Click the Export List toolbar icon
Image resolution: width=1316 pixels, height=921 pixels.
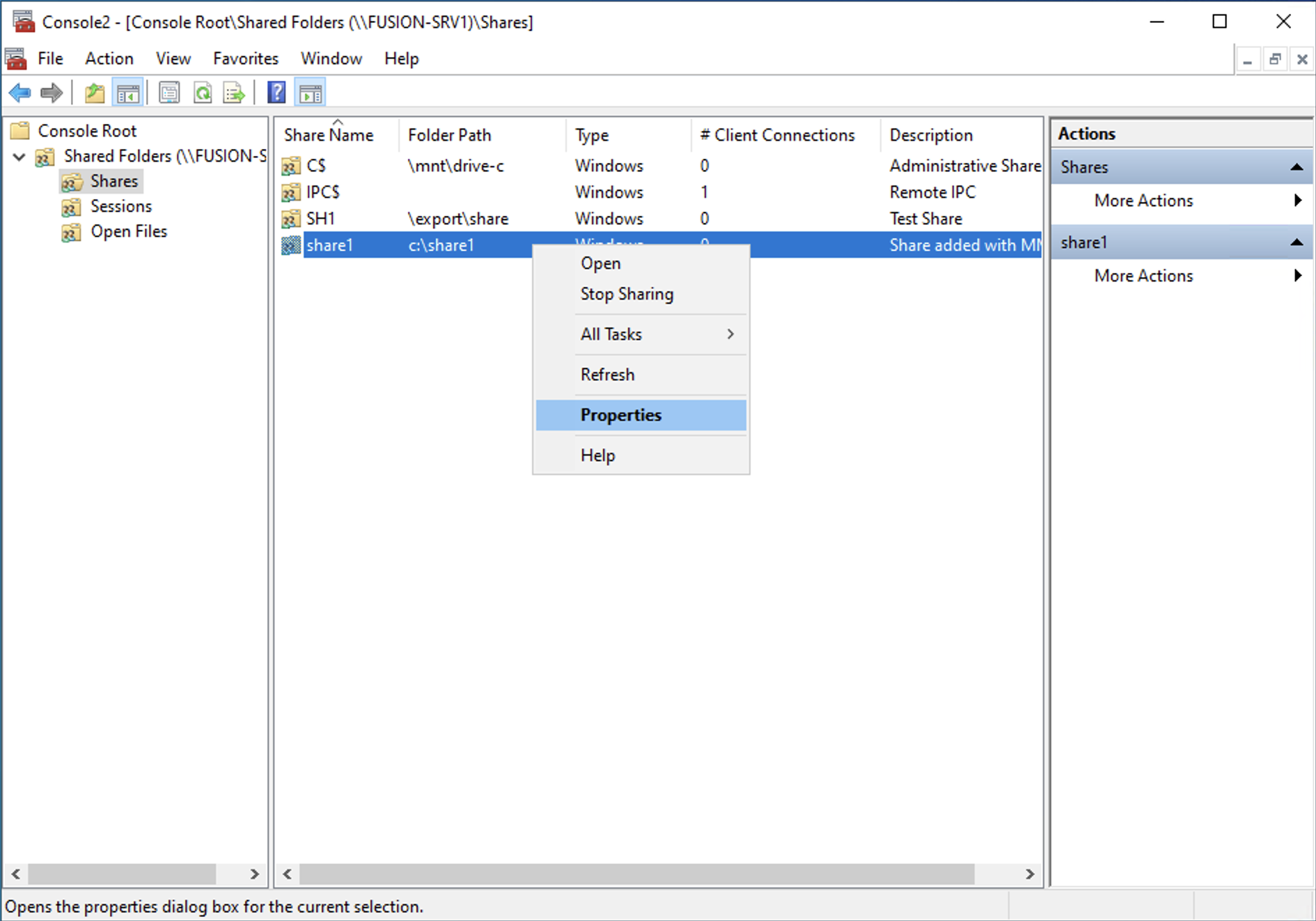click(233, 93)
